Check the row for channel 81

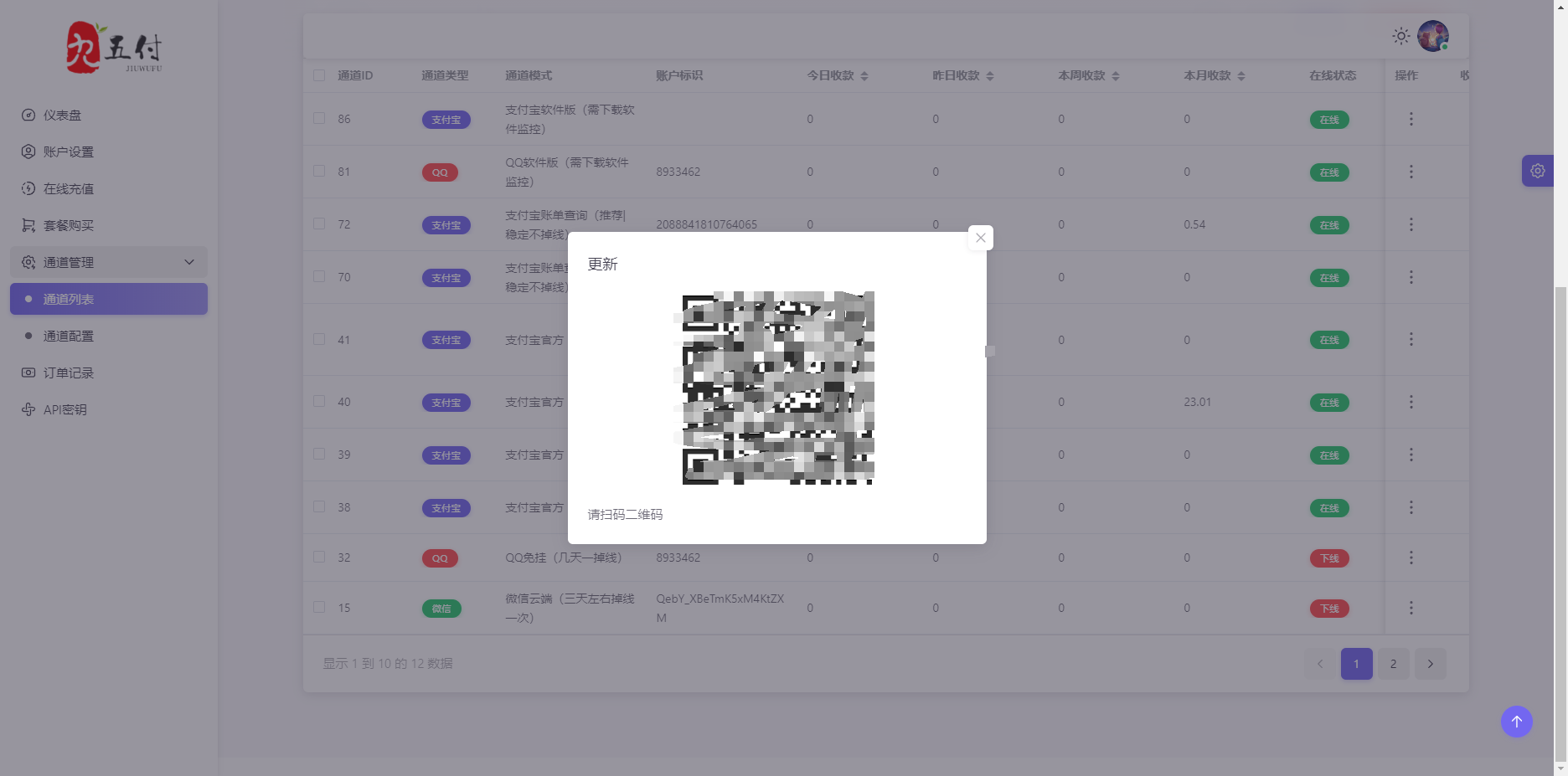pyautogui.click(x=319, y=171)
